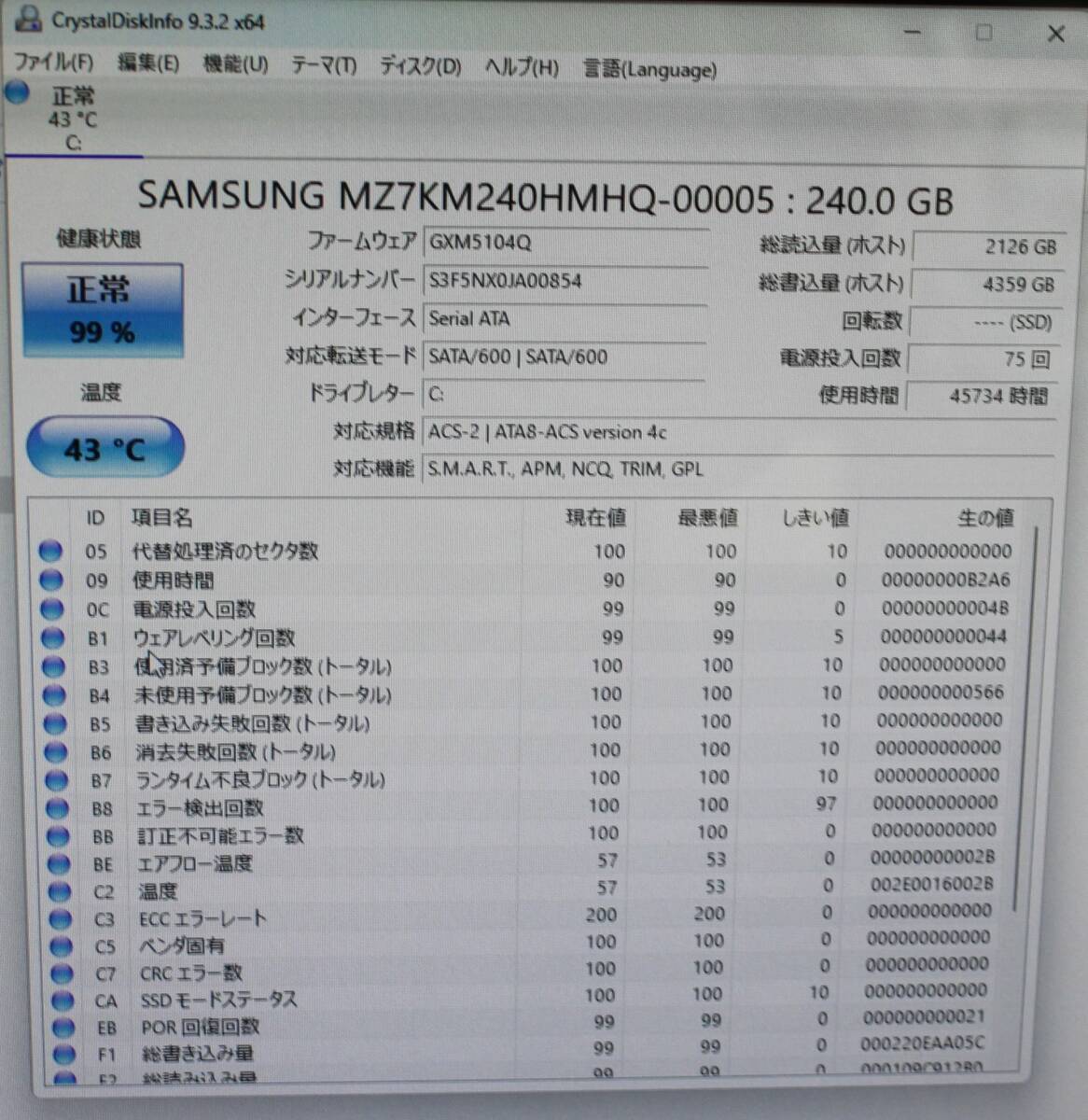Click the blue status dot beside 05 代替処理済のセクタ数
The width and height of the screenshot is (1088, 1120).
click(51, 551)
